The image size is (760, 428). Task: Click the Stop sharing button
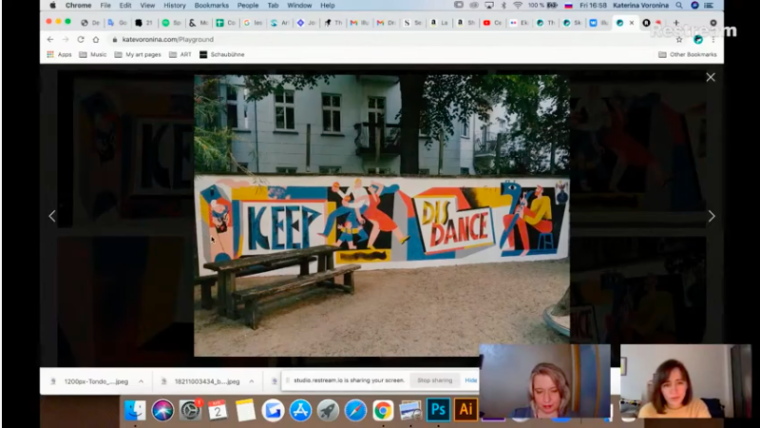tap(434, 381)
